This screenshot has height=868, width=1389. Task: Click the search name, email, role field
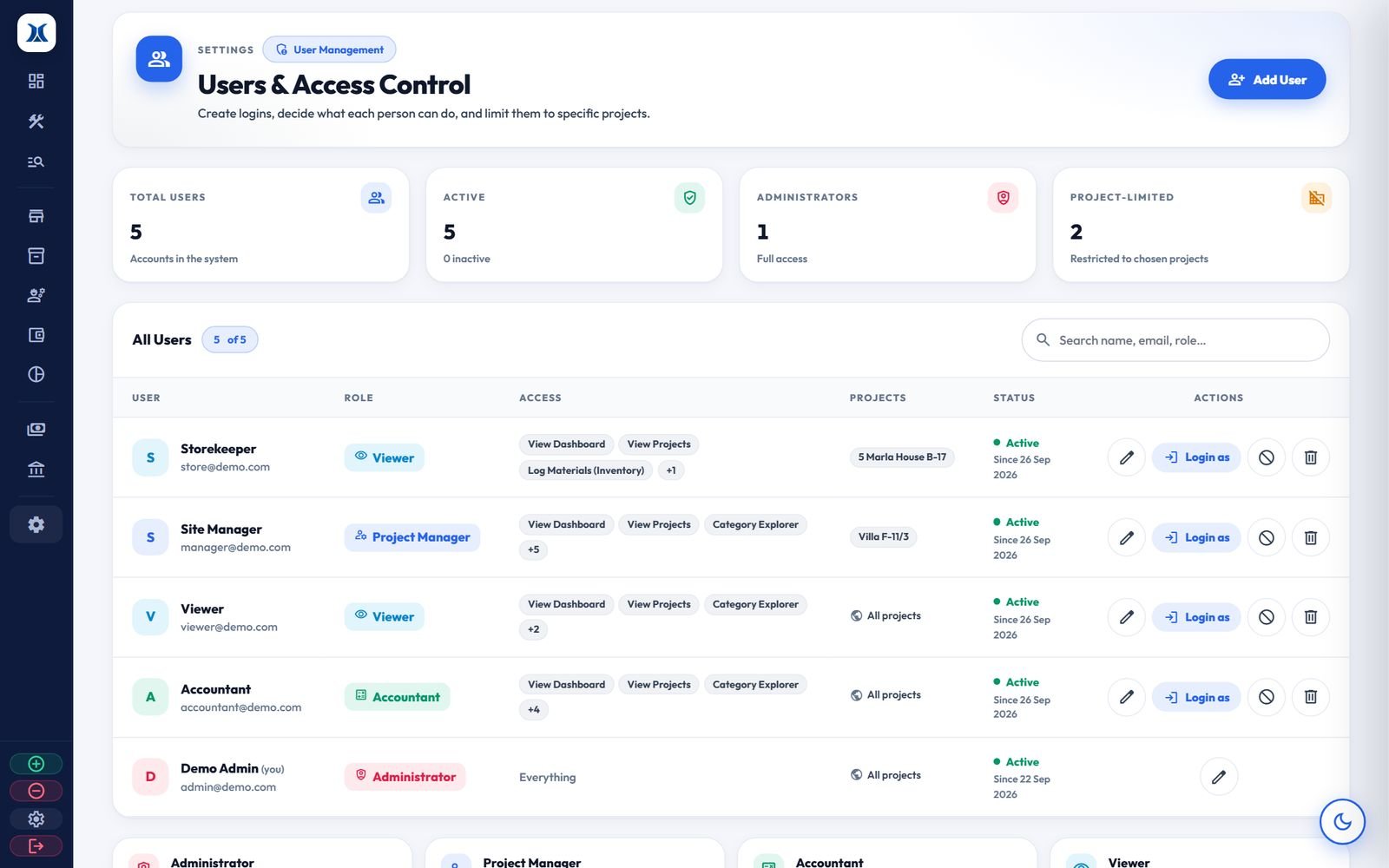[1175, 340]
